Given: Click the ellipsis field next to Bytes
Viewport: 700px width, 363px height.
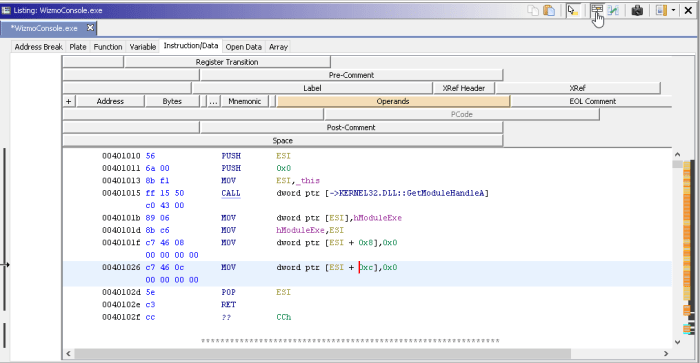Looking at the screenshot, I should pyautogui.click(x=213, y=101).
